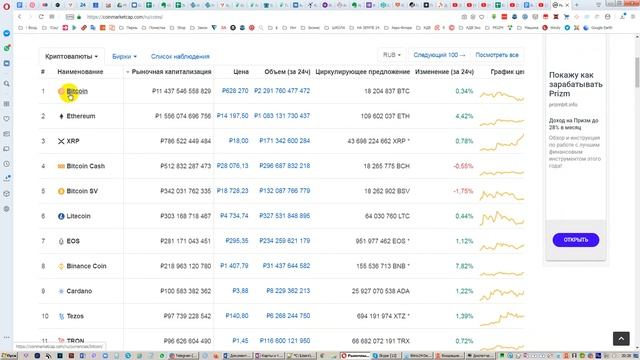Click the back-to-top arrow button
This screenshot has width=640, height=360.
[621, 338]
